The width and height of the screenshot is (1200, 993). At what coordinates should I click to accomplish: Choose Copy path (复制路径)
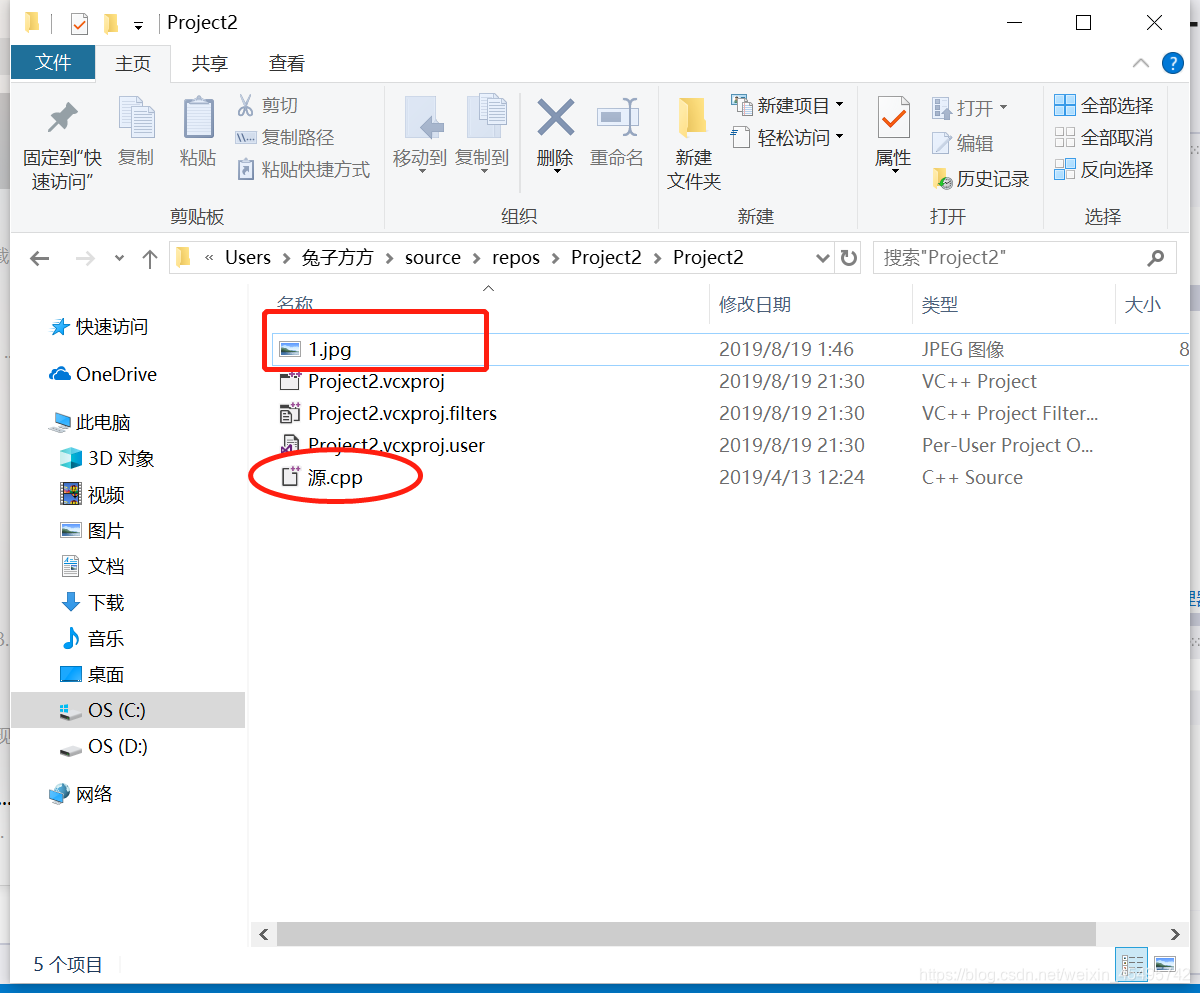click(284, 137)
